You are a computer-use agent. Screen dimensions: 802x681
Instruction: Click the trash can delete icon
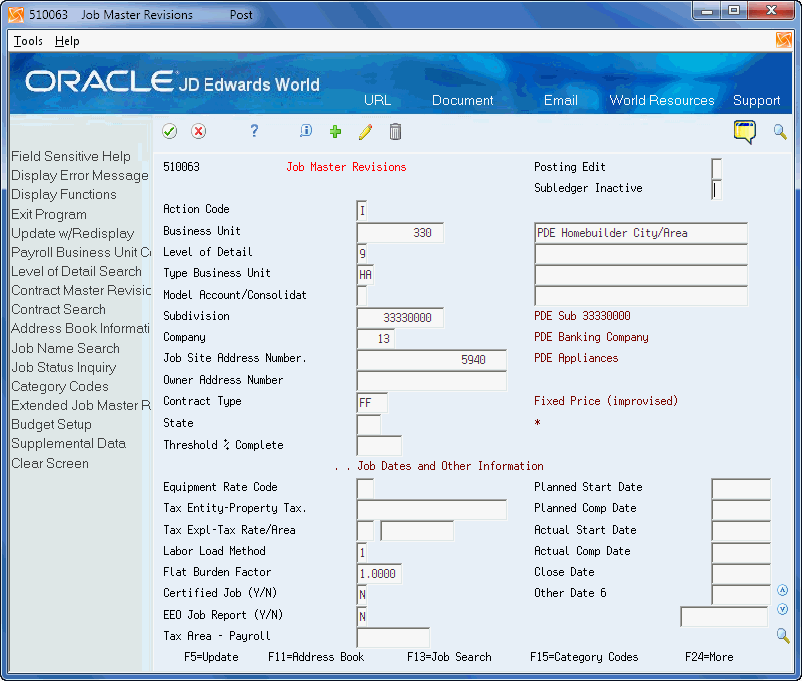click(395, 131)
